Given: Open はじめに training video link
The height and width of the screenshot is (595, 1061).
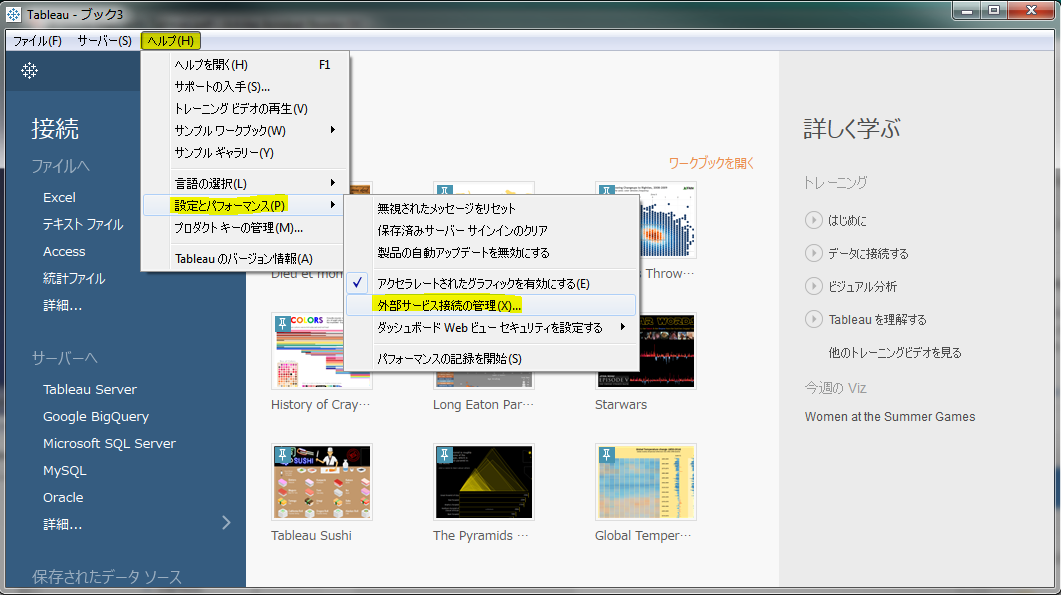Looking at the screenshot, I should coord(847,221).
